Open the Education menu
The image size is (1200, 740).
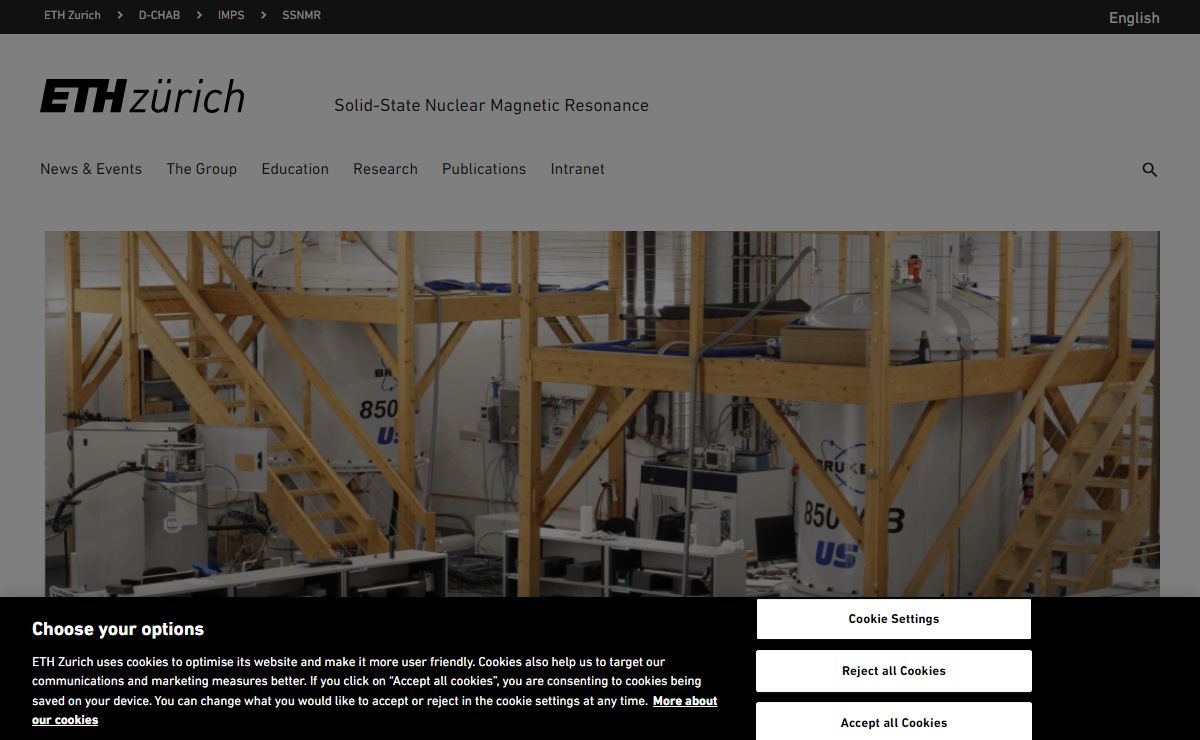pyautogui.click(x=295, y=169)
